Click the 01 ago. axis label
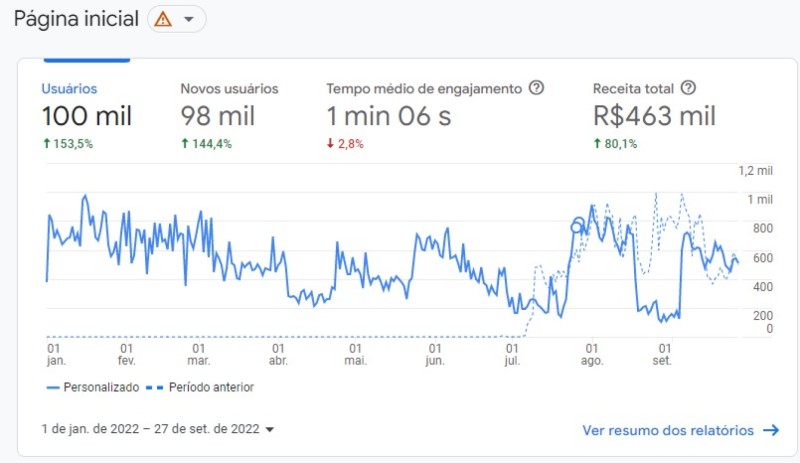The image size is (800, 463). (x=592, y=354)
